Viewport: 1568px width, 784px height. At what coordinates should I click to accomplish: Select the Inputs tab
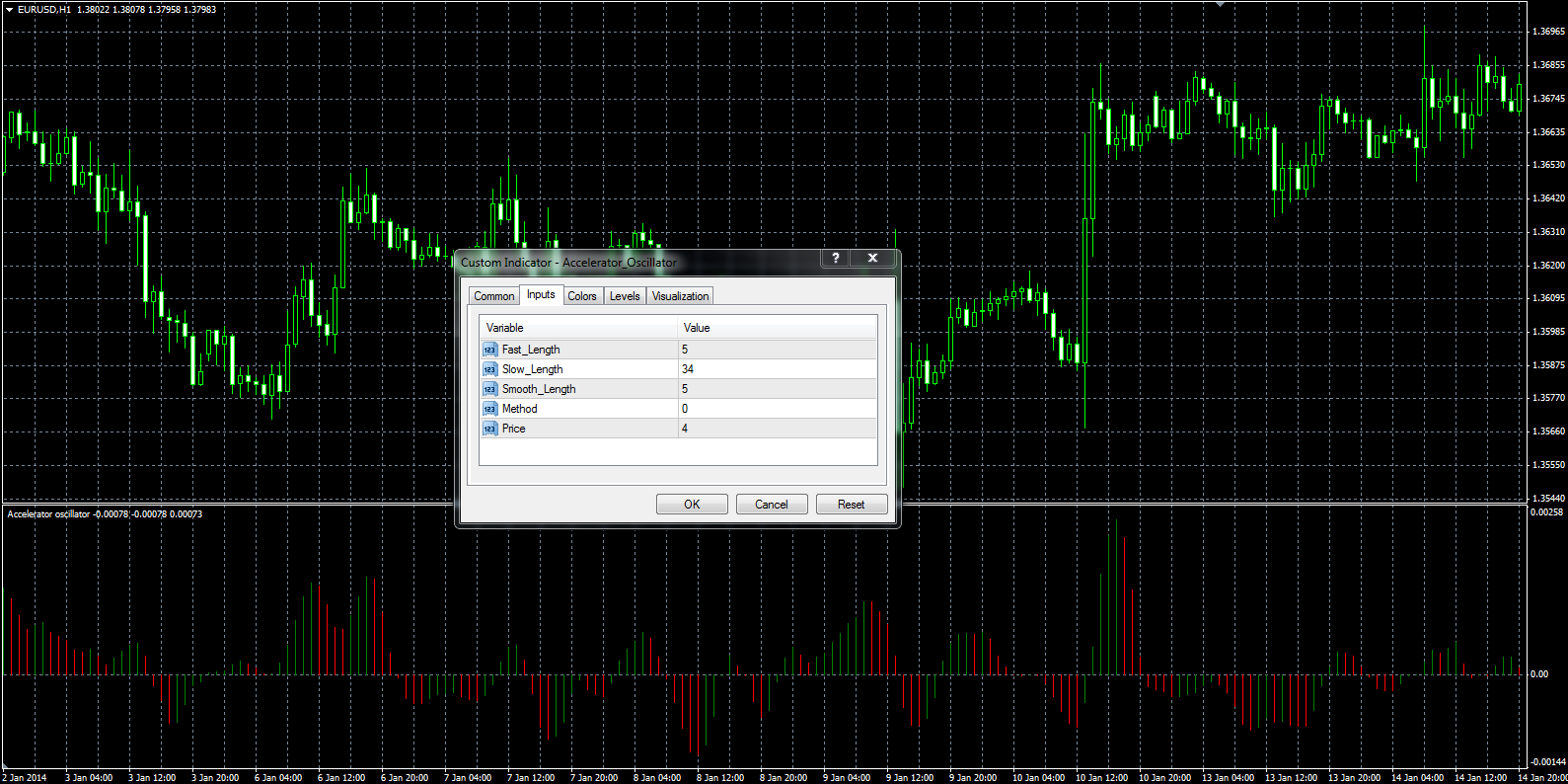pyautogui.click(x=541, y=294)
